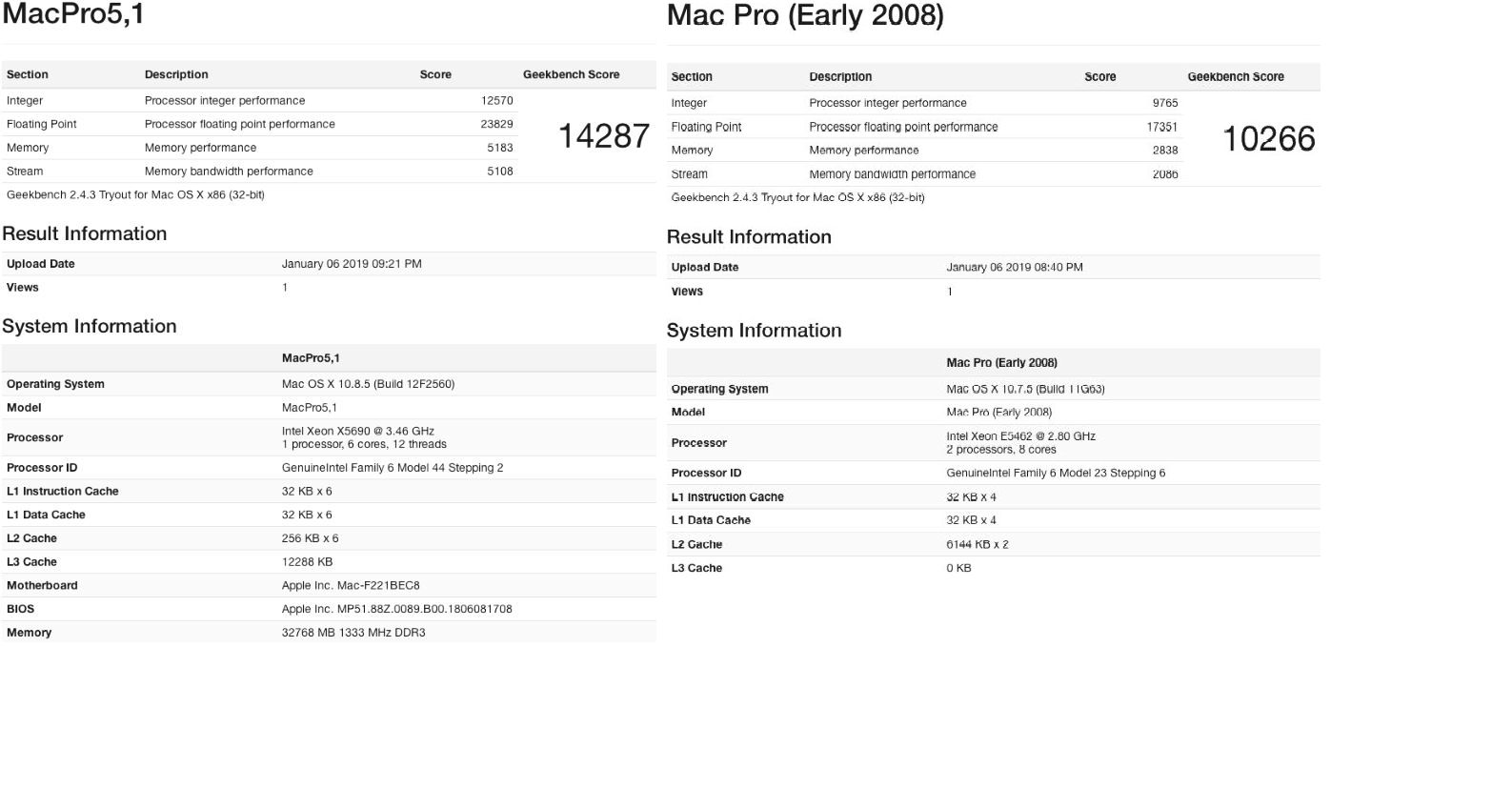The height and width of the screenshot is (809, 1512).
Task: Click the Memory score 5183
Action: coord(499,148)
